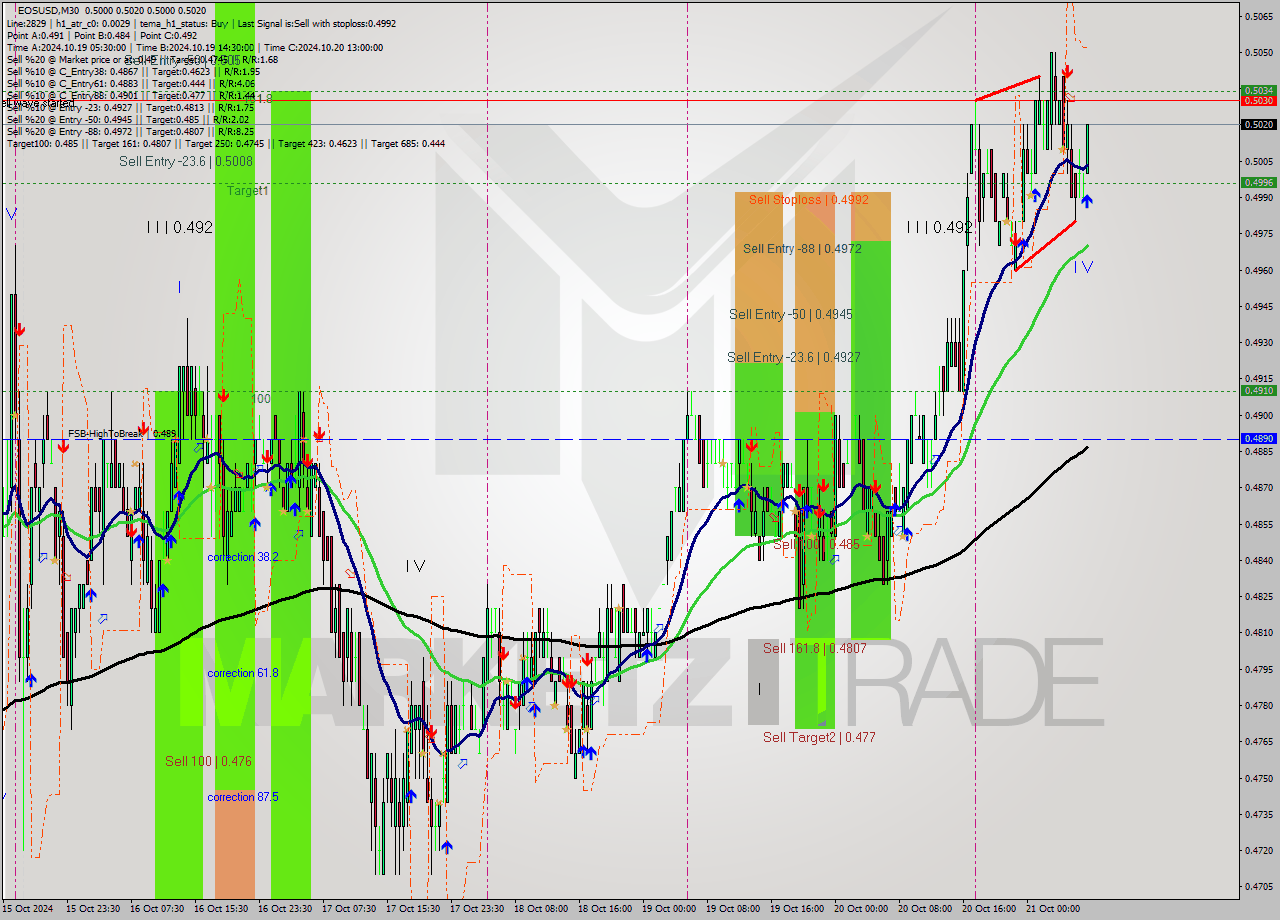
Task: Select the 'correction 61.8' label
Action: [243, 673]
